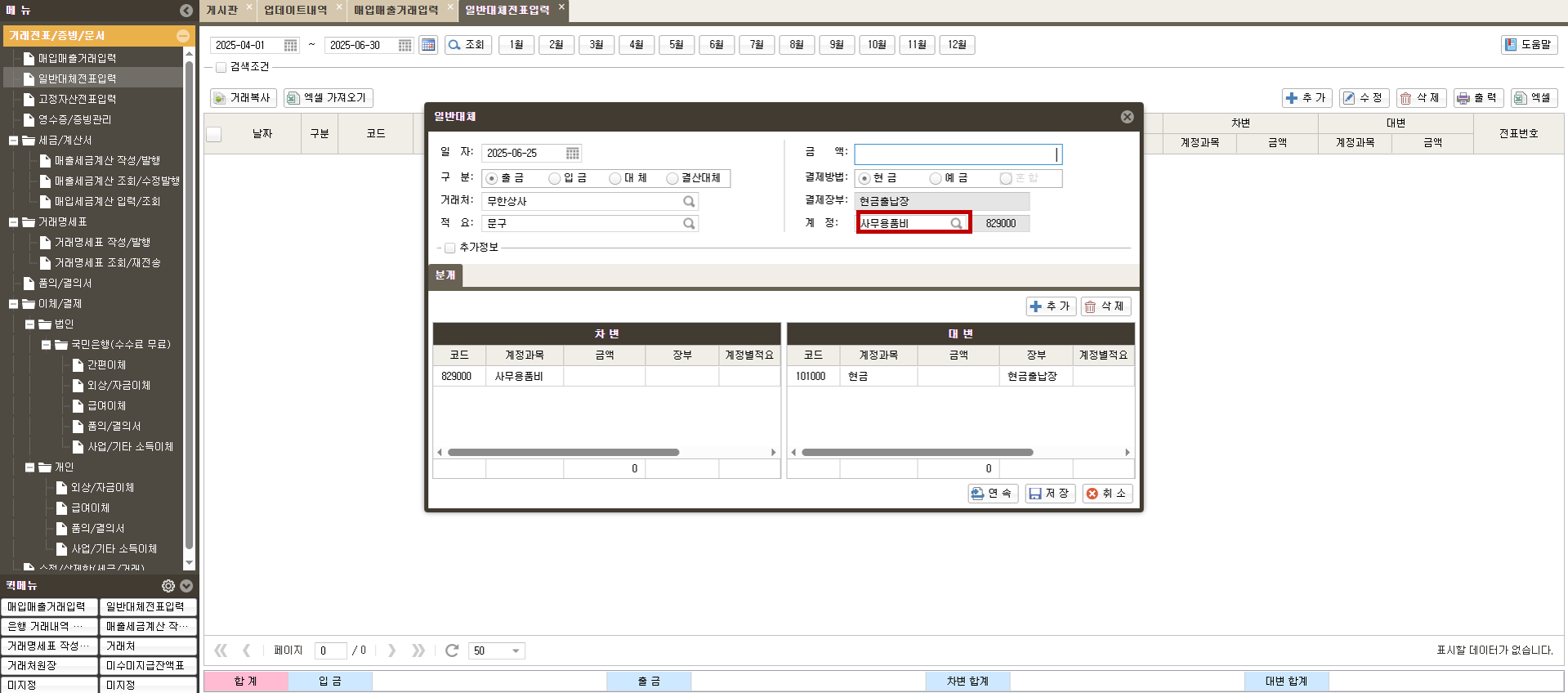Open 고정자산전표입력 in the menu tree

(x=77, y=99)
